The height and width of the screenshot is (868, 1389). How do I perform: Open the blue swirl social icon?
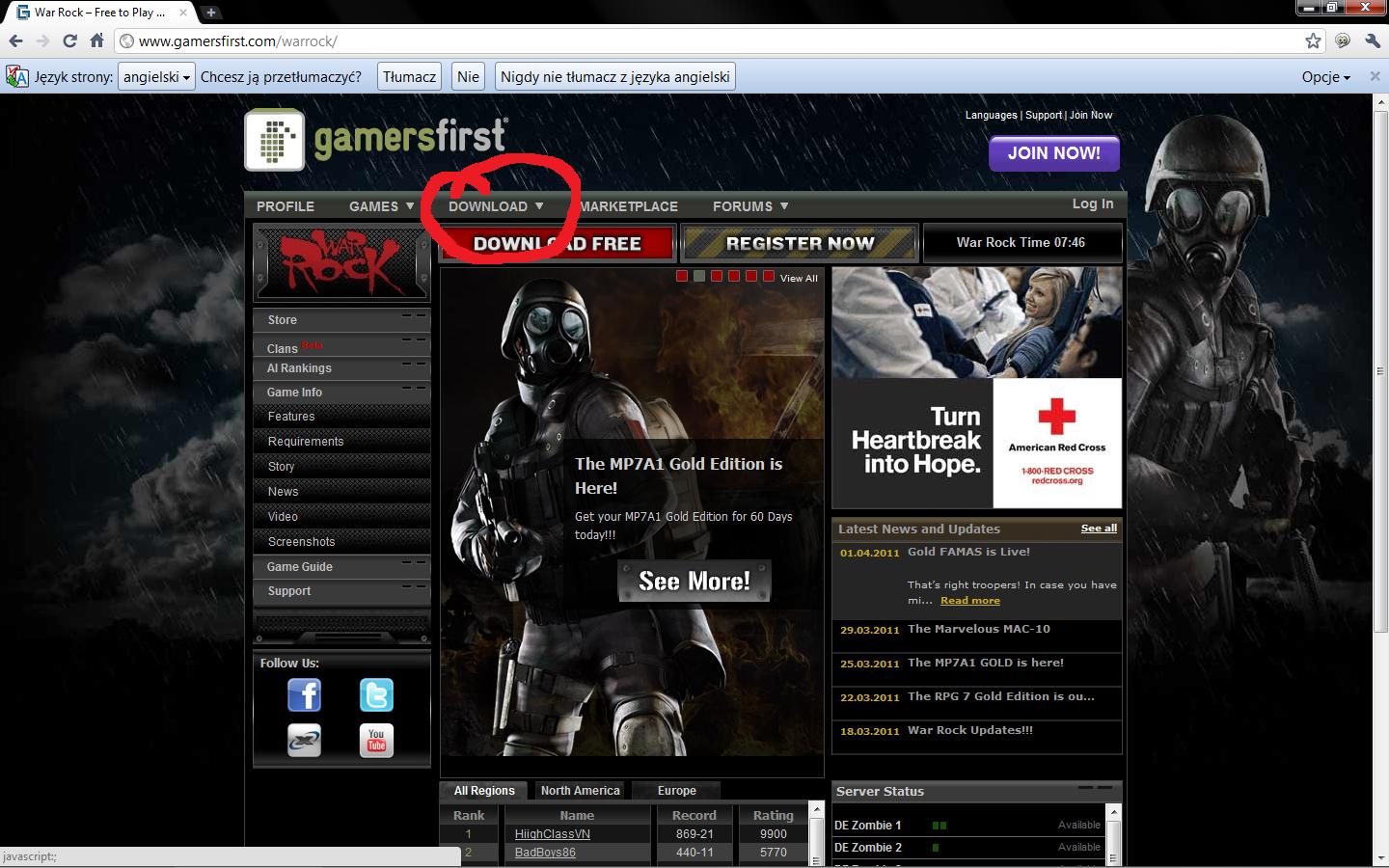304,741
